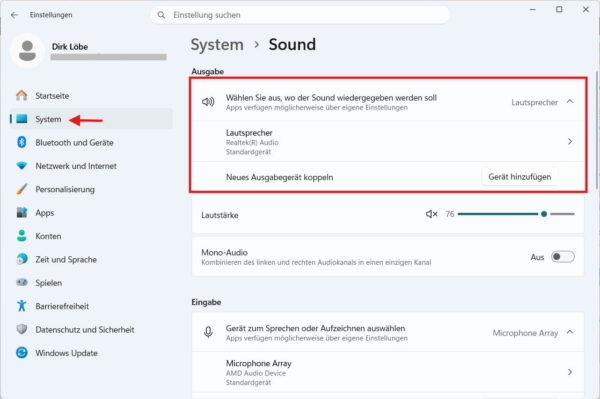Click in the Einstellung suchen field
Viewport: 600px width, 399px height.
[300, 15]
